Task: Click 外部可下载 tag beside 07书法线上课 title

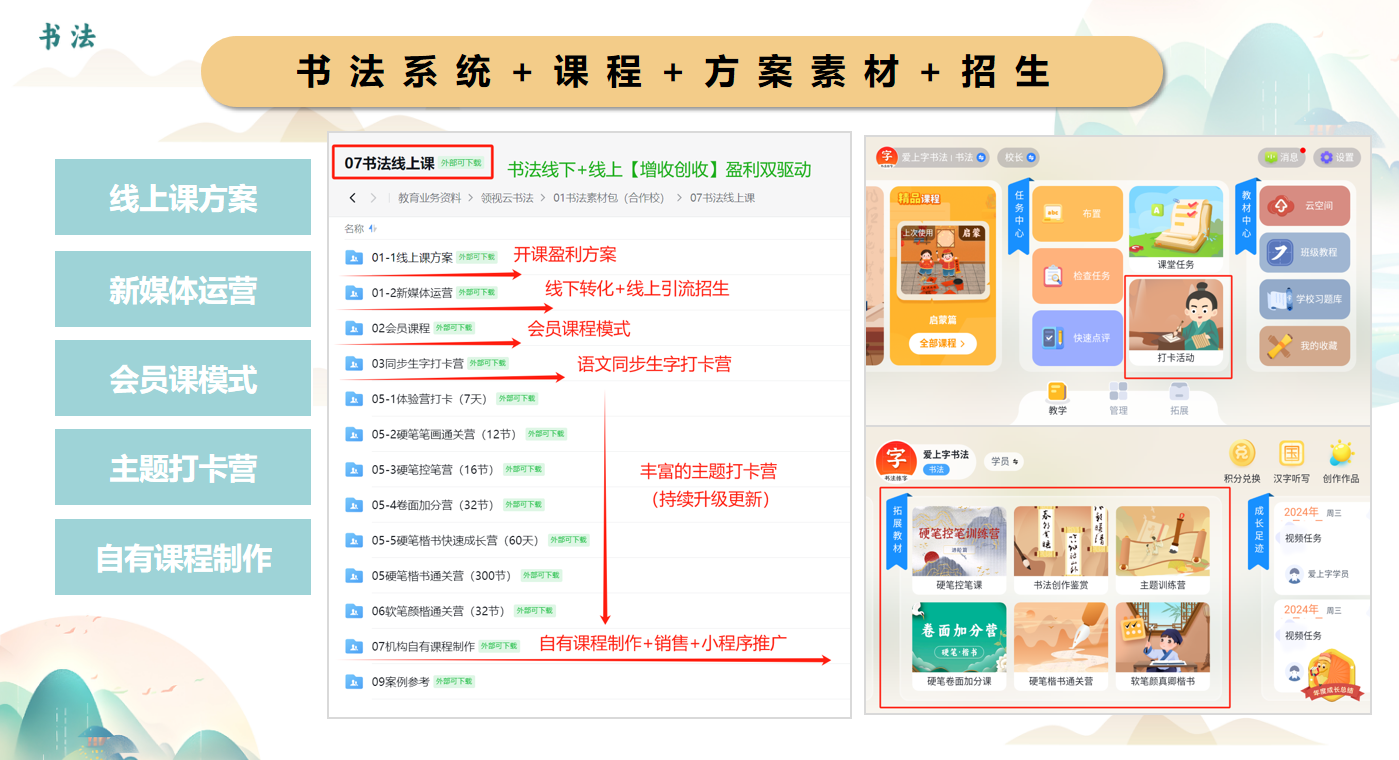Action: click(x=461, y=162)
